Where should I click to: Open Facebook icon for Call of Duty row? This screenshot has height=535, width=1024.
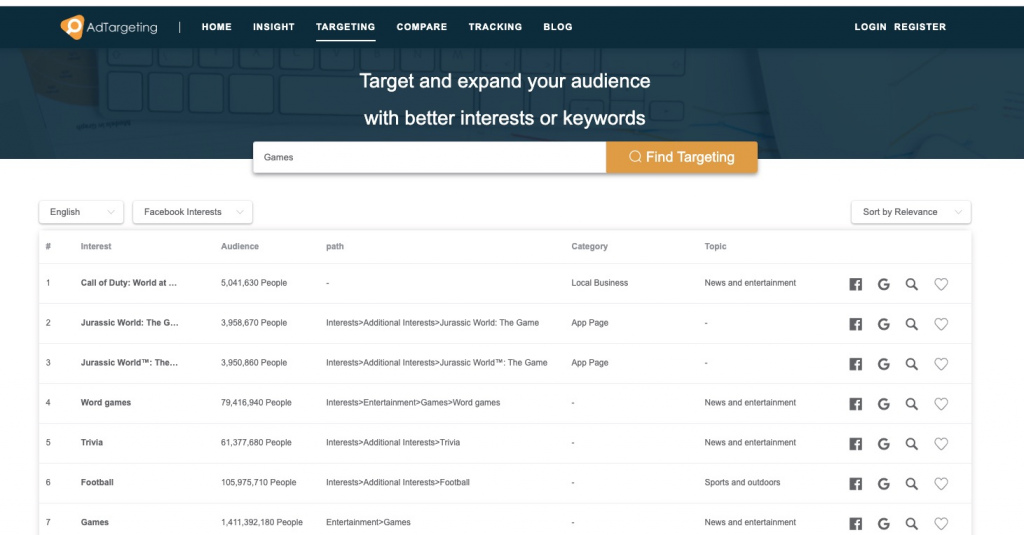click(856, 284)
